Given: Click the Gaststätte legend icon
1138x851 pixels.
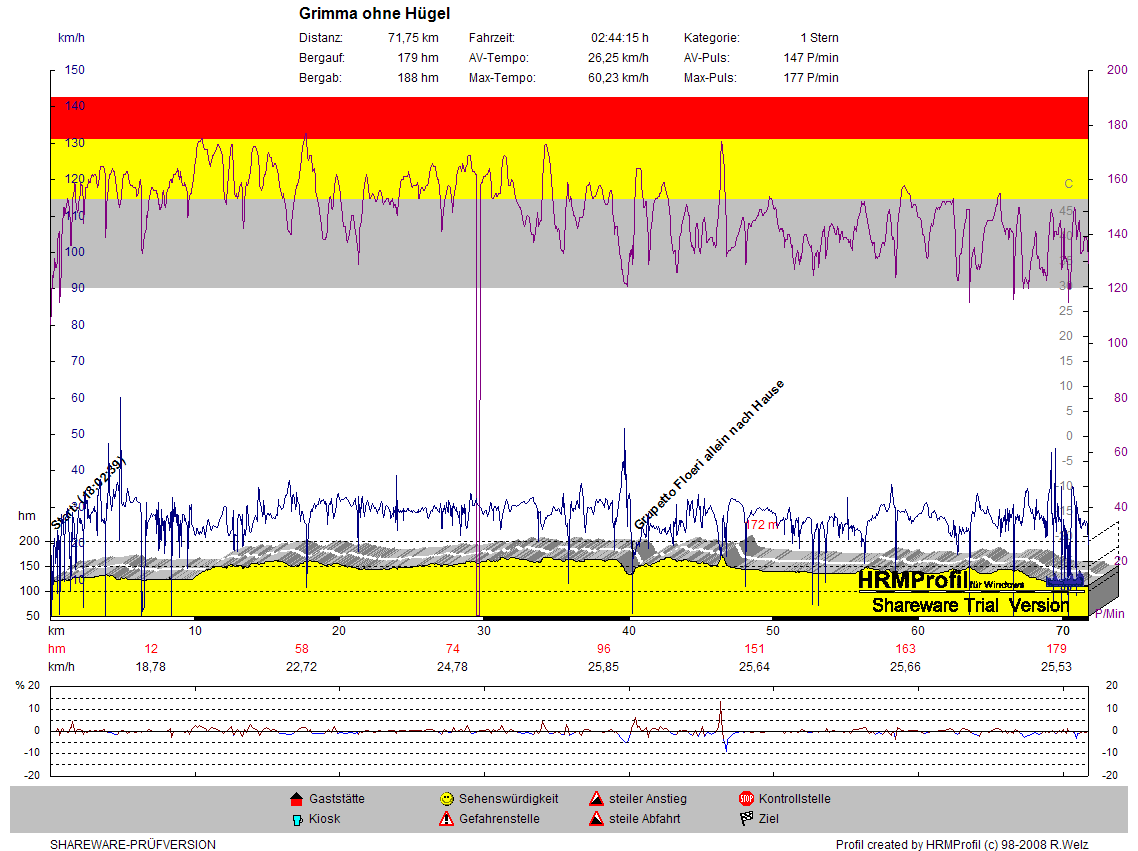Looking at the screenshot, I should tap(296, 799).
